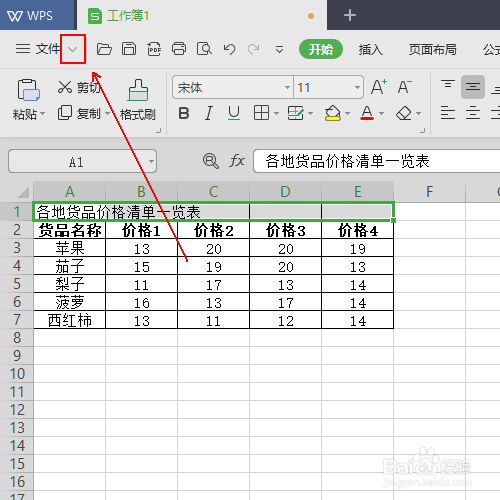
Task: Click the 货品名称 header cell
Action: pos(69,230)
